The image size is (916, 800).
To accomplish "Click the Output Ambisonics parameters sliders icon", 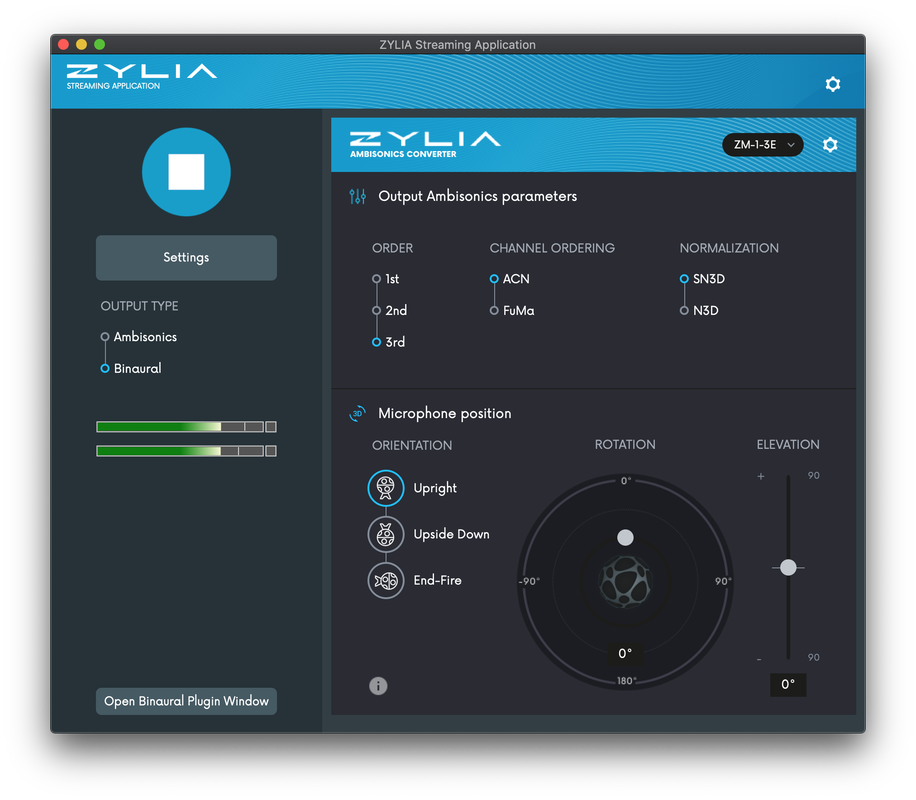I will [x=358, y=196].
